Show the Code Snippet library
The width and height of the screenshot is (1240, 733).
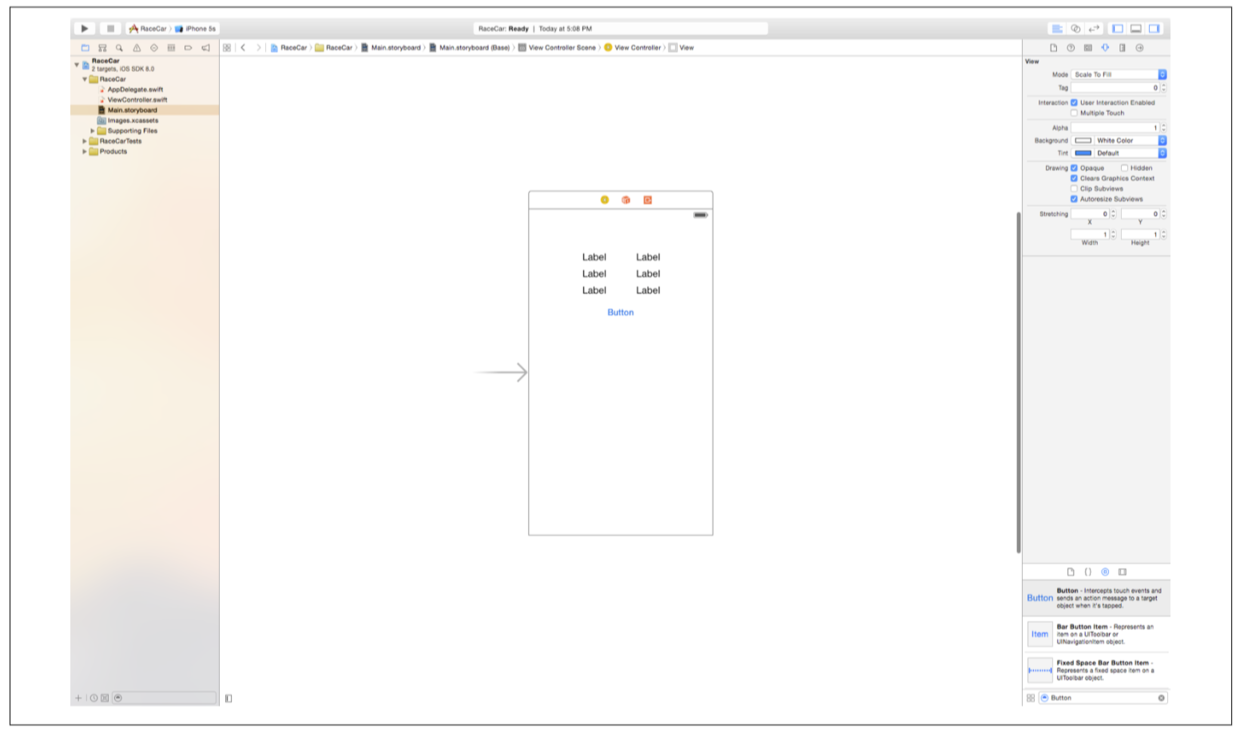tap(1088, 572)
